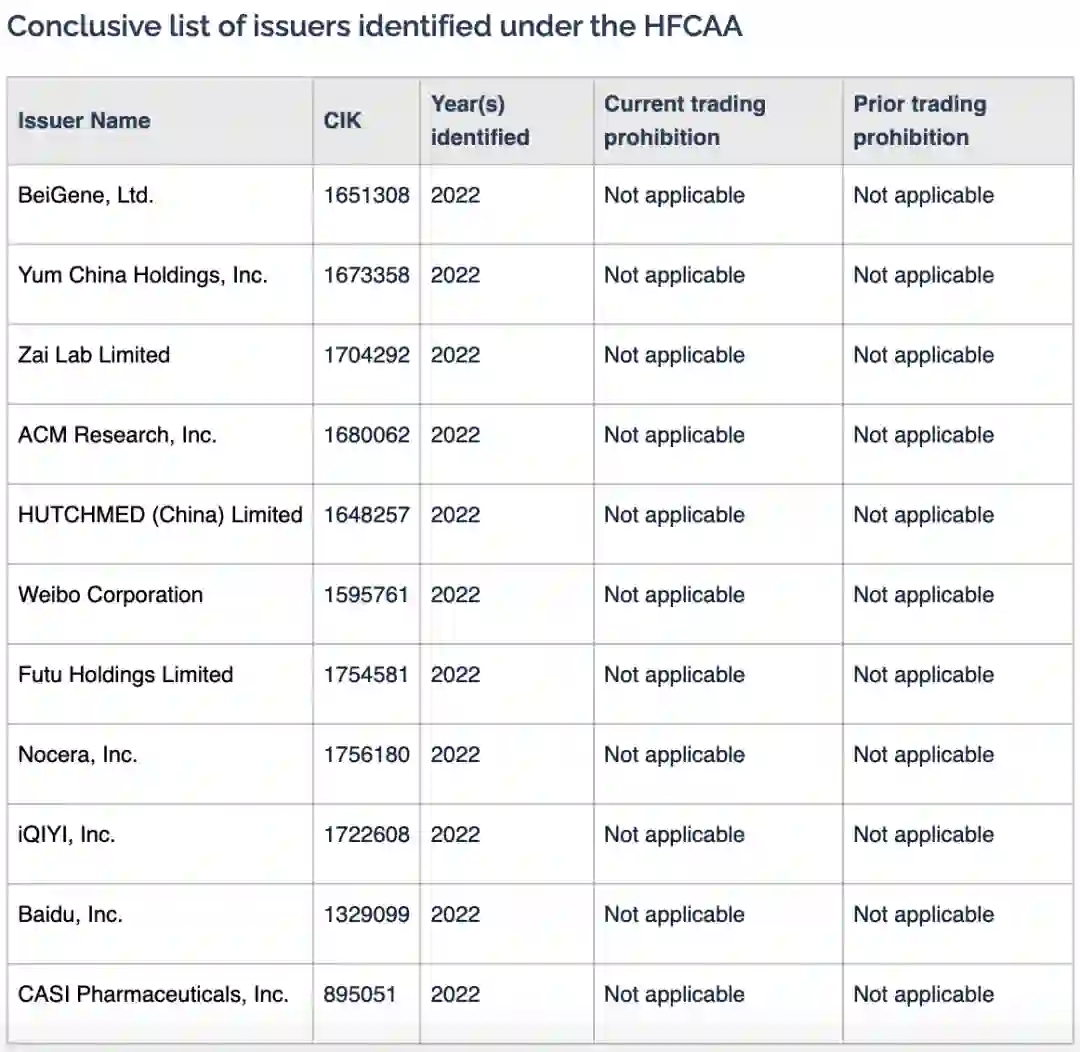1080x1052 pixels.
Task: Click the Issuer Name column header
Action: pyautogui.click(x=84, y=121)
